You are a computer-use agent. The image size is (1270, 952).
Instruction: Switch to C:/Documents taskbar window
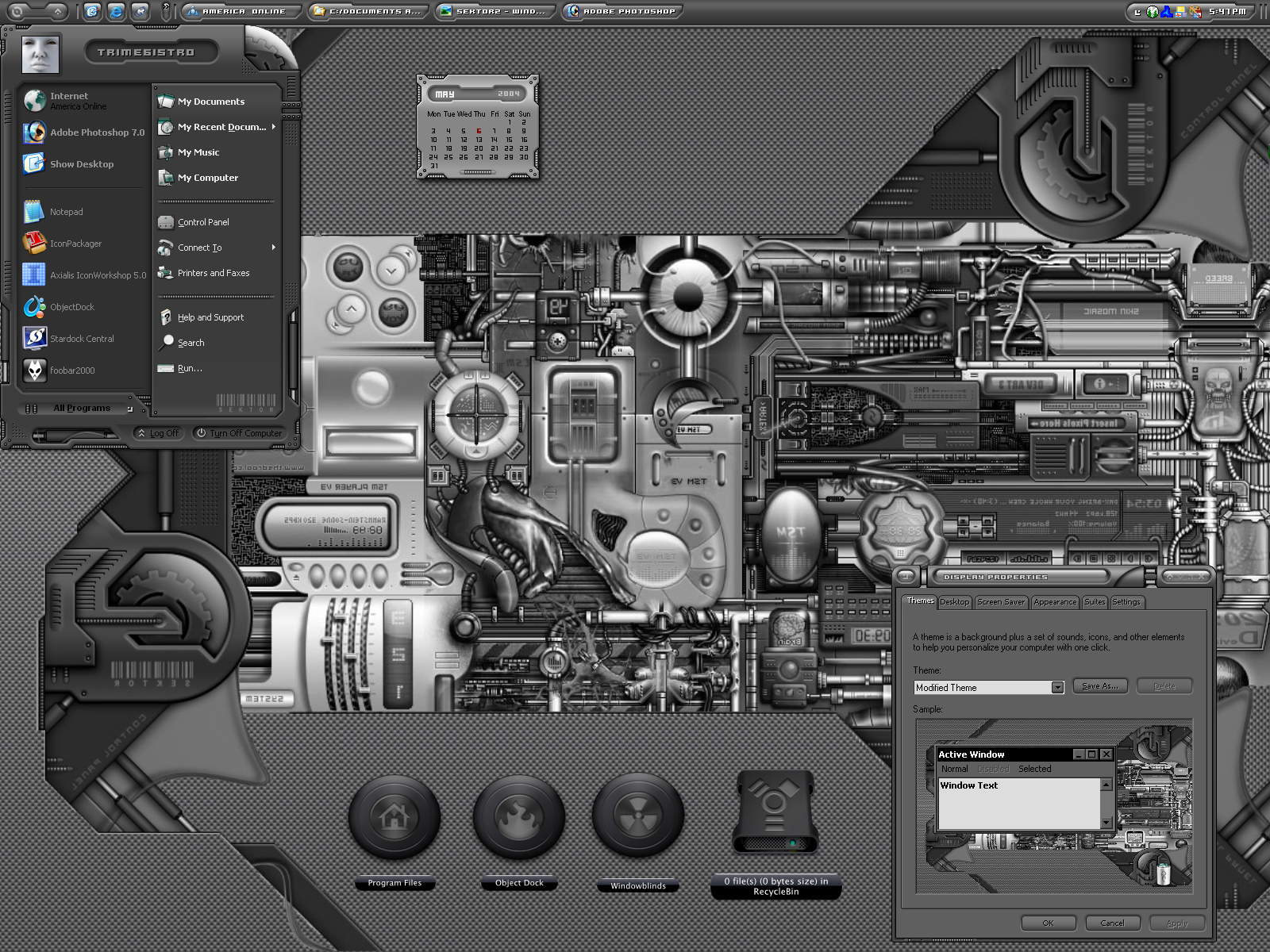[x=368, y=11]
